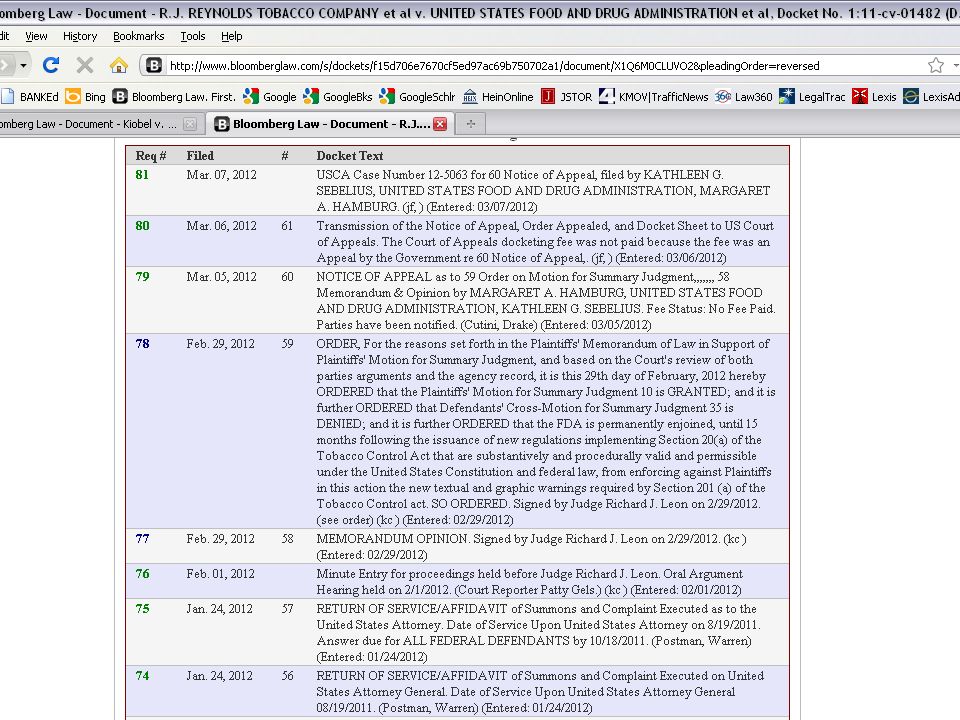Click the Bloomberg site icon in address bar
The image size is (960, 720).
click(154, 66)
